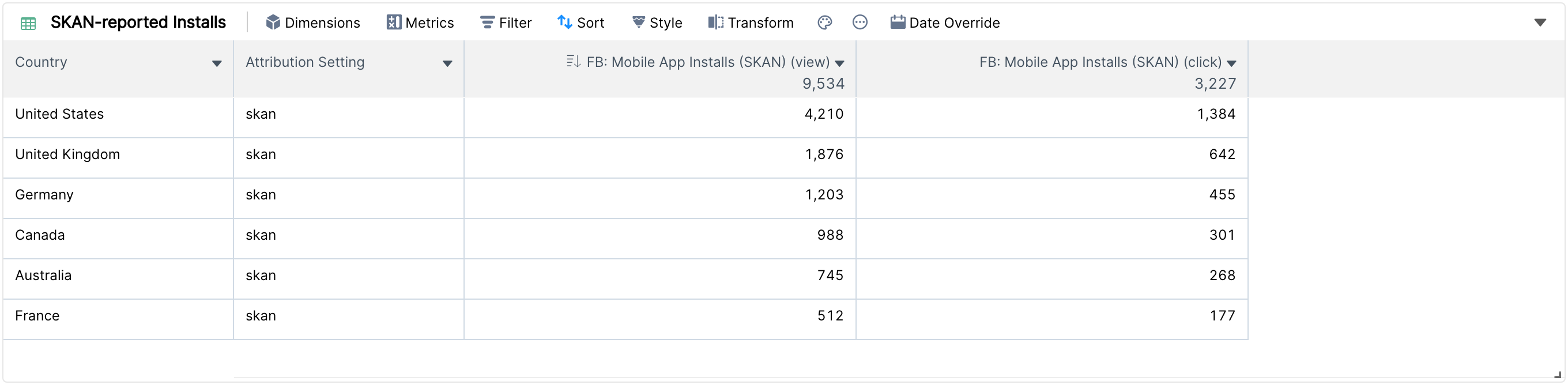Click the 177 click installs value
The width and height of the screenshot is (1568, 385).
(x=1222, y=316)
